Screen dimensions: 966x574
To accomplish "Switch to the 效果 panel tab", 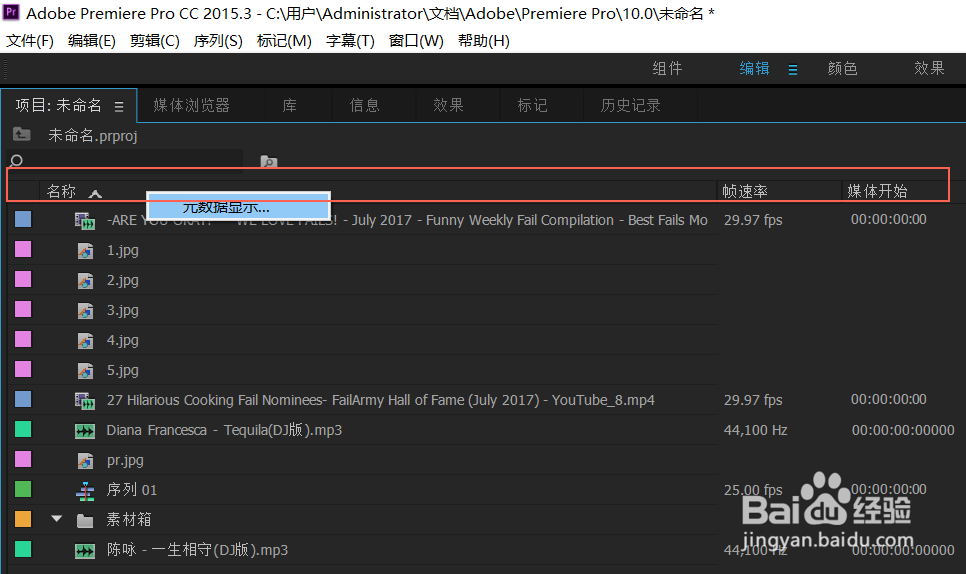I will coord(448,105).
